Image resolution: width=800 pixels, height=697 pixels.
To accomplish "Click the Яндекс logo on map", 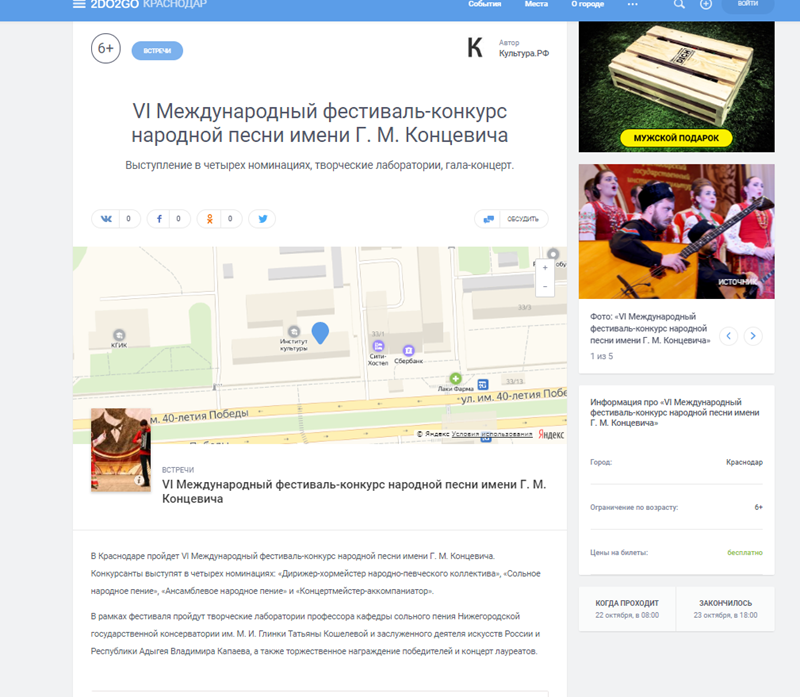I will tap(551, 434).
